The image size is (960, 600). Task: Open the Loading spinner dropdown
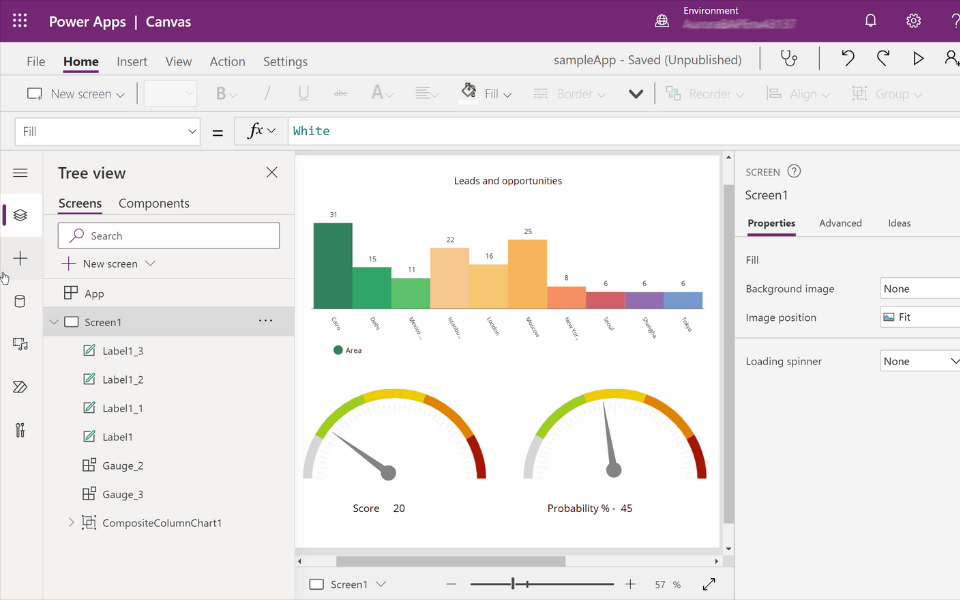pyautogui.click(x=920, y=361)
